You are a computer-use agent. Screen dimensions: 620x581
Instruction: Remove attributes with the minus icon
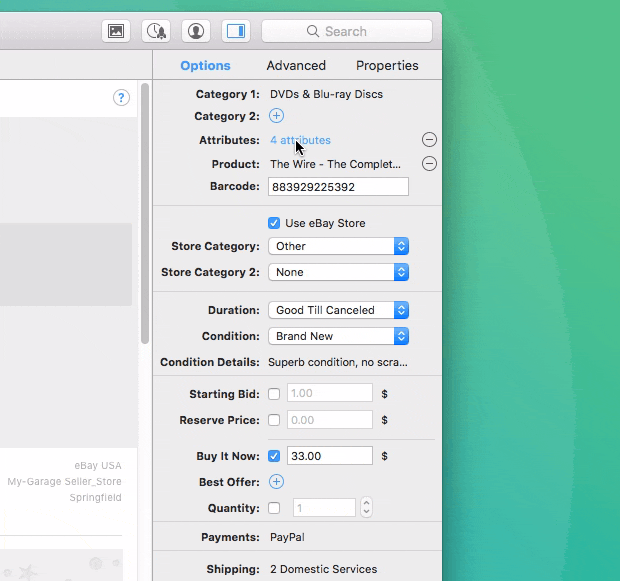429,140
